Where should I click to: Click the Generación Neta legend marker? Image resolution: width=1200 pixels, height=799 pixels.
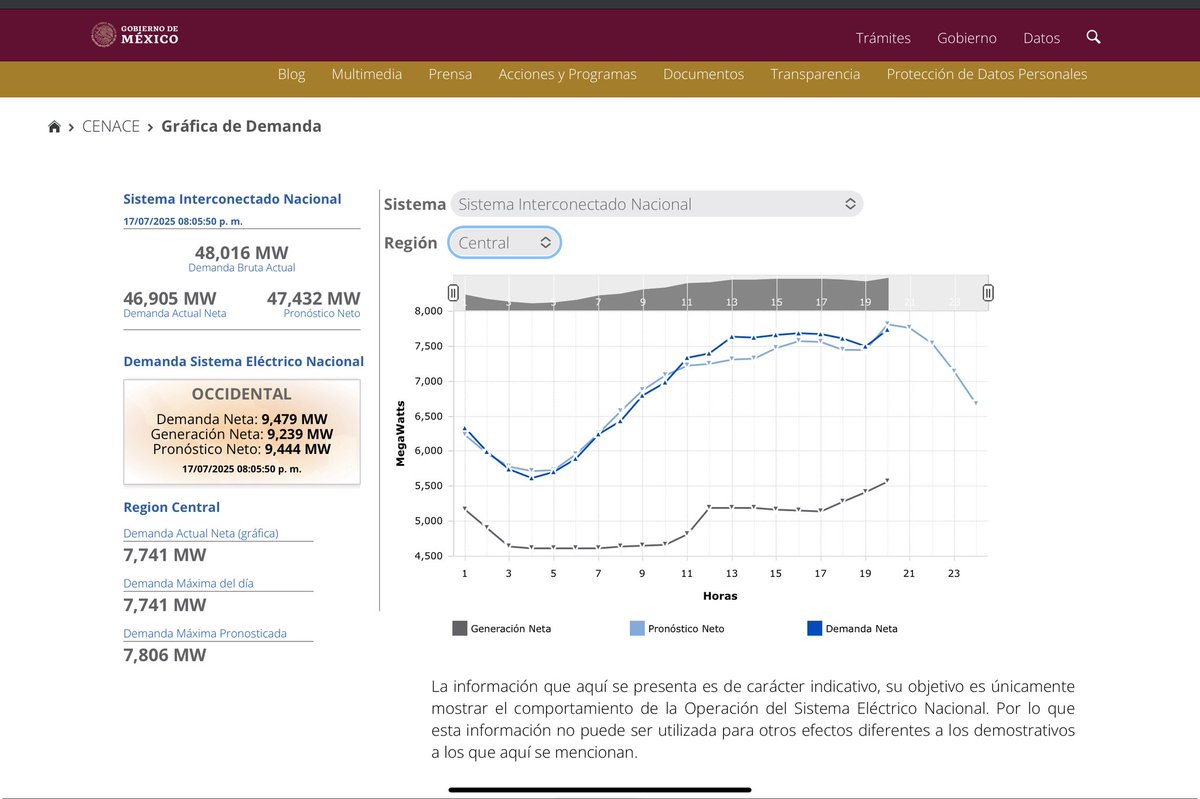pos(460,628)
